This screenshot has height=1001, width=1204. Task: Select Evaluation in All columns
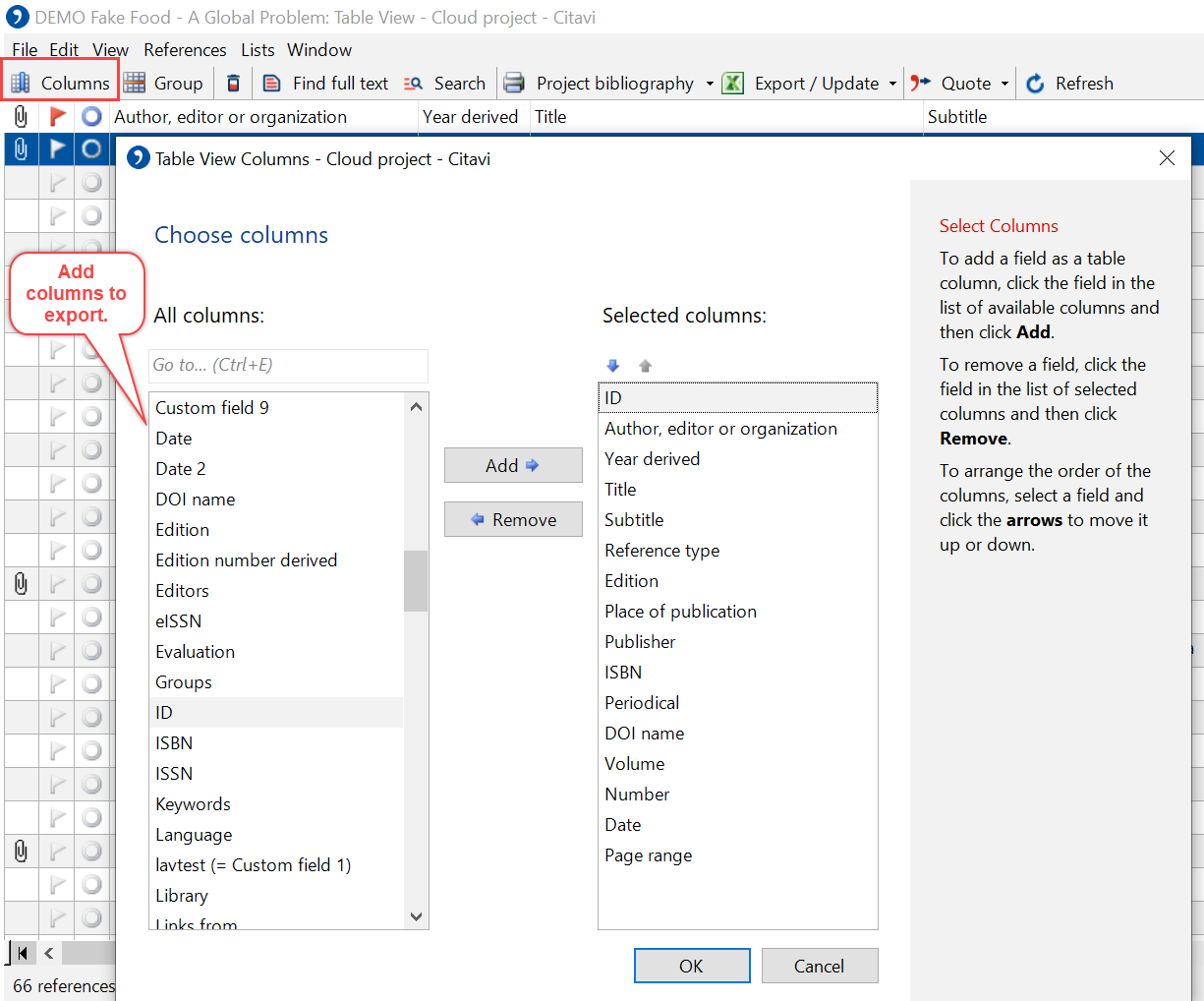[276, 652]
